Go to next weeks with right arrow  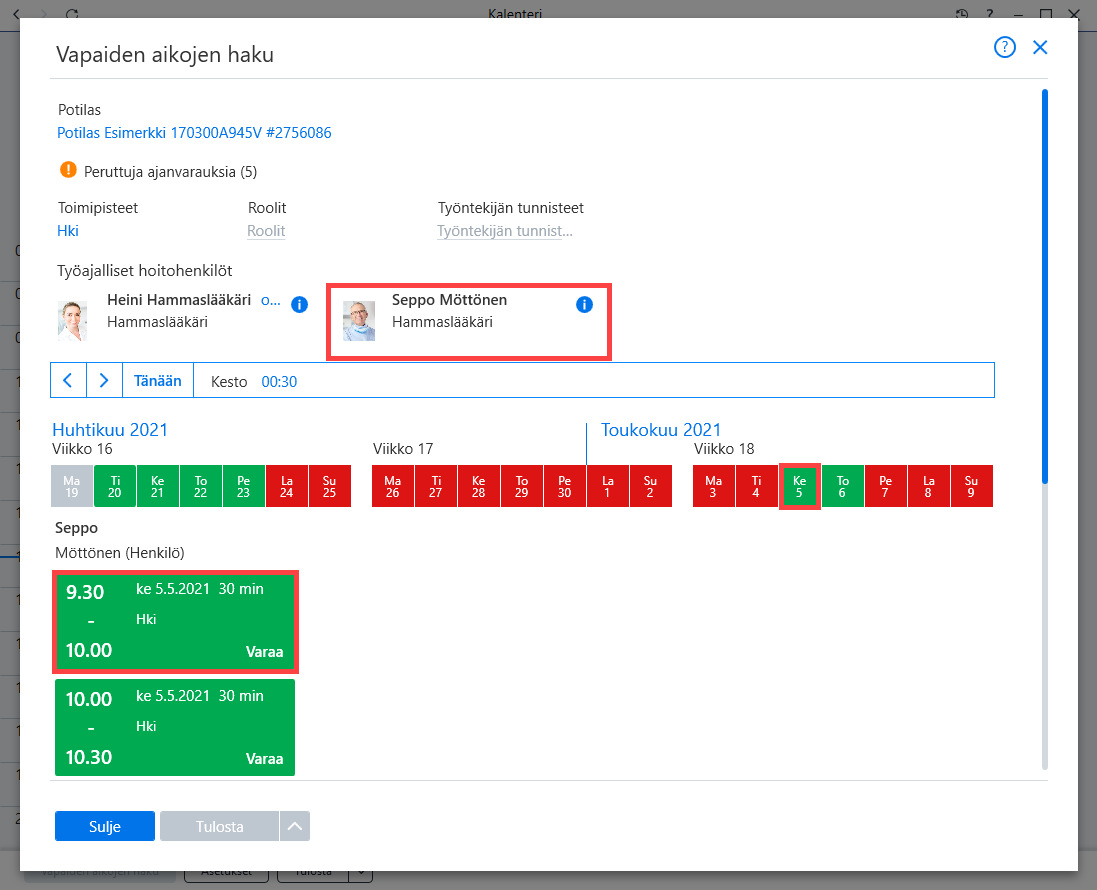(x=104, y=381)
